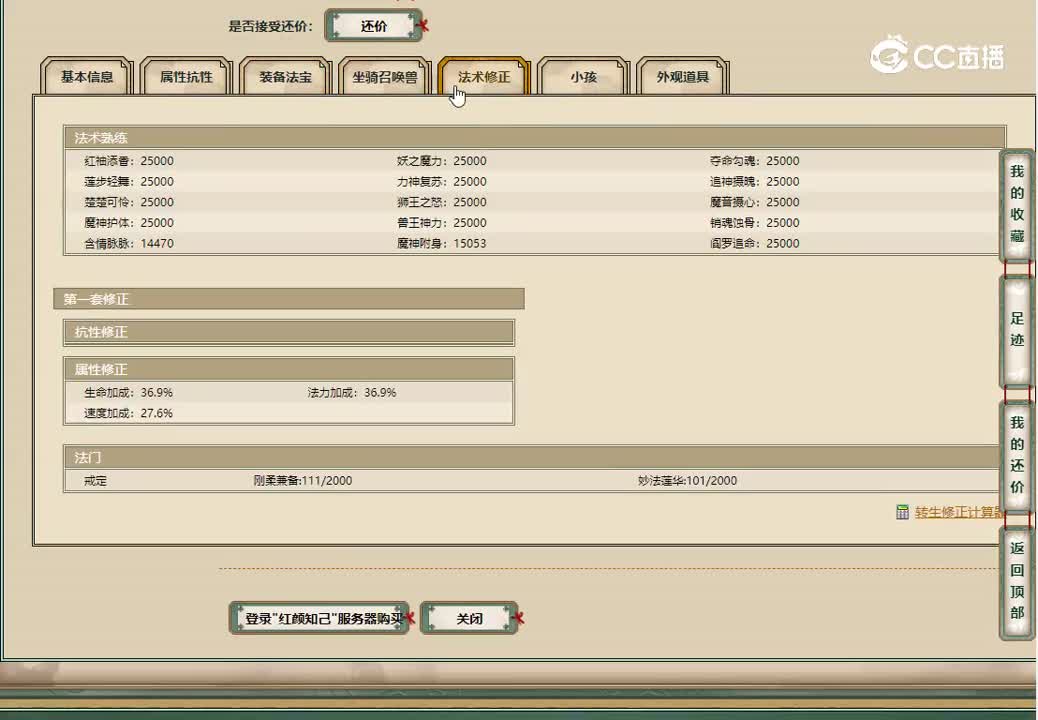Image resolution: width=1038 pixels, height=720 pixels.
Task: Open the 装备法宝 tab
Action: pos(285,77)
